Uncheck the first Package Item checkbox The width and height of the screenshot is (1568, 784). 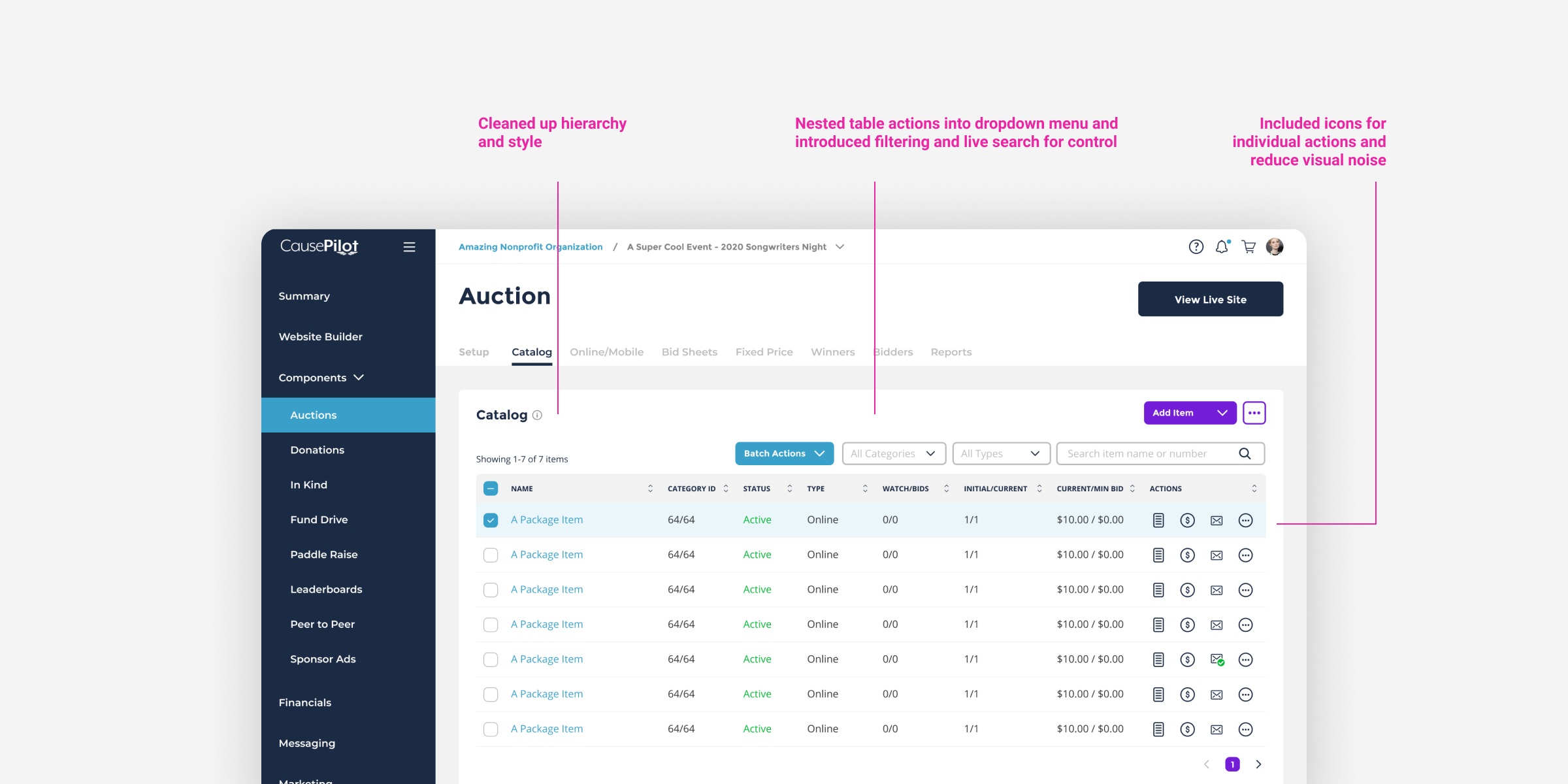pyautogui.click(x=491, y=520)
